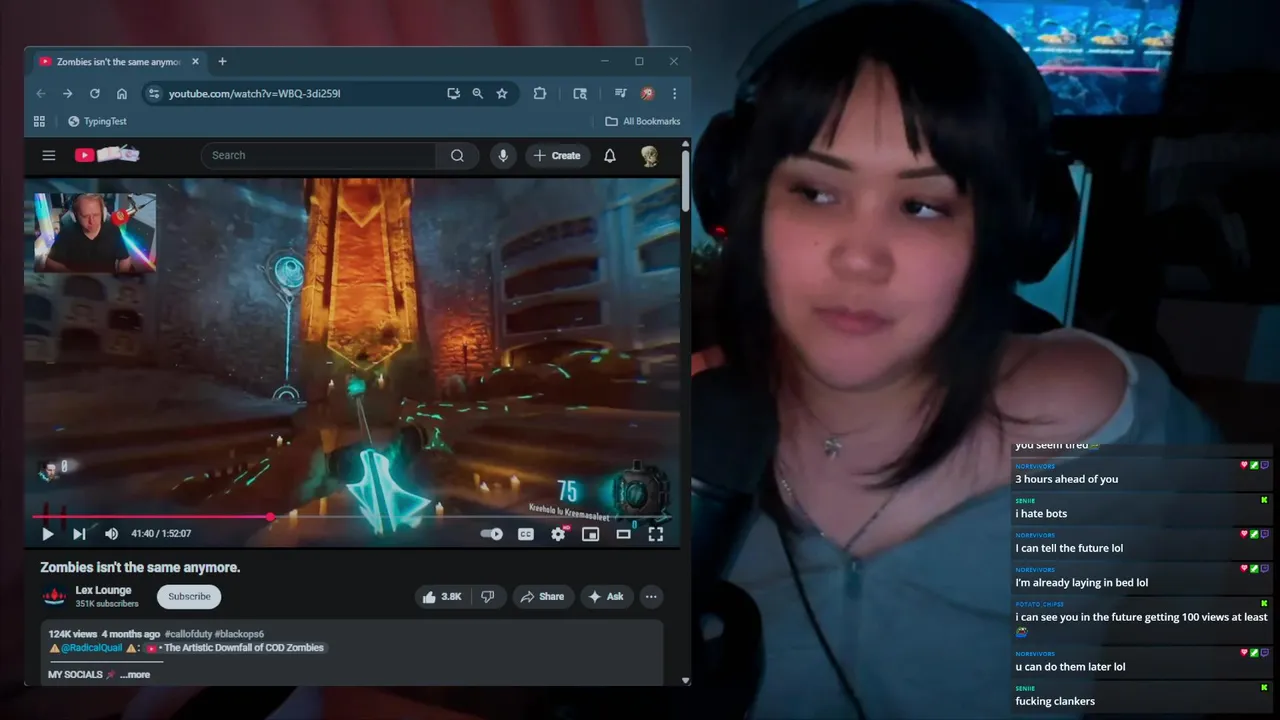
Task: Go to YouTube home via logo
Action: 107,155
